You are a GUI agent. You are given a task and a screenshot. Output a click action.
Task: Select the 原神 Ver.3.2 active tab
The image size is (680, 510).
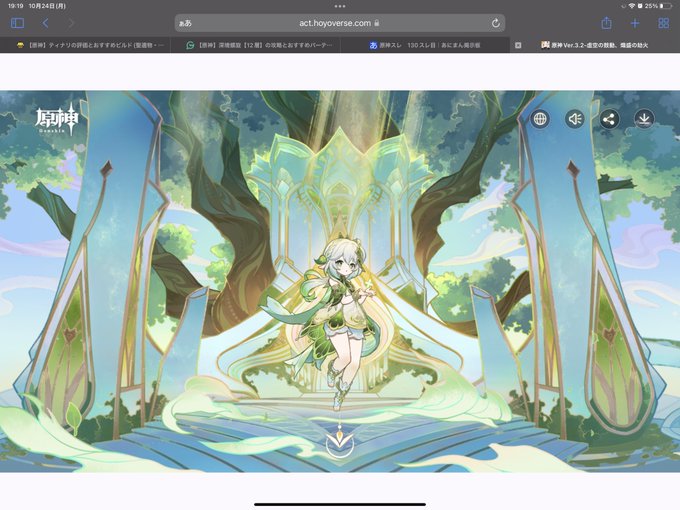595,45
